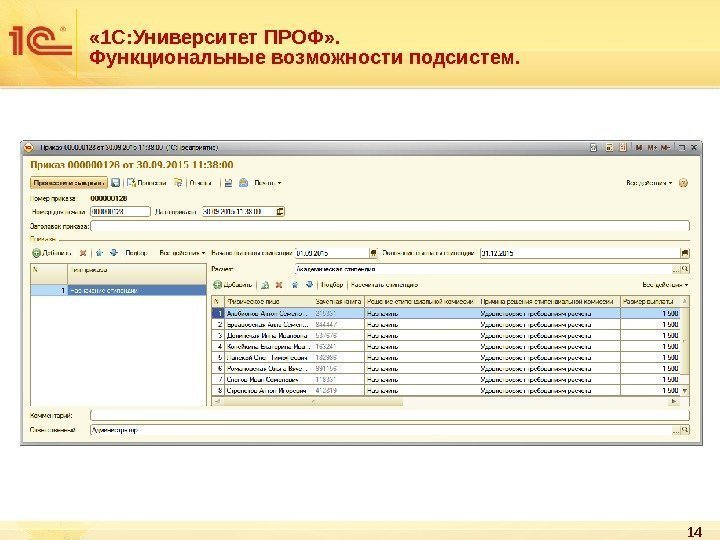Click move down arrow above order types list
The height and width of the screenshot is (540, 720).
[x=114, y=253]
